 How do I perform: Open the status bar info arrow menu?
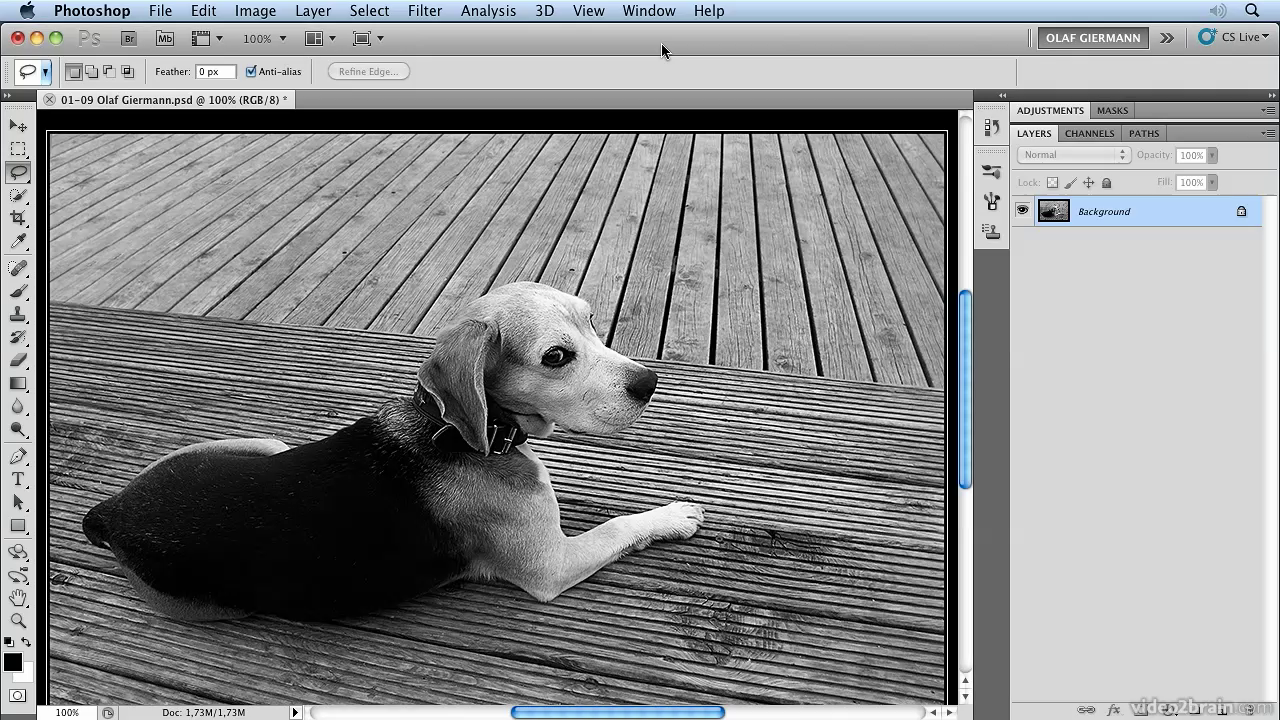[294, 712]
